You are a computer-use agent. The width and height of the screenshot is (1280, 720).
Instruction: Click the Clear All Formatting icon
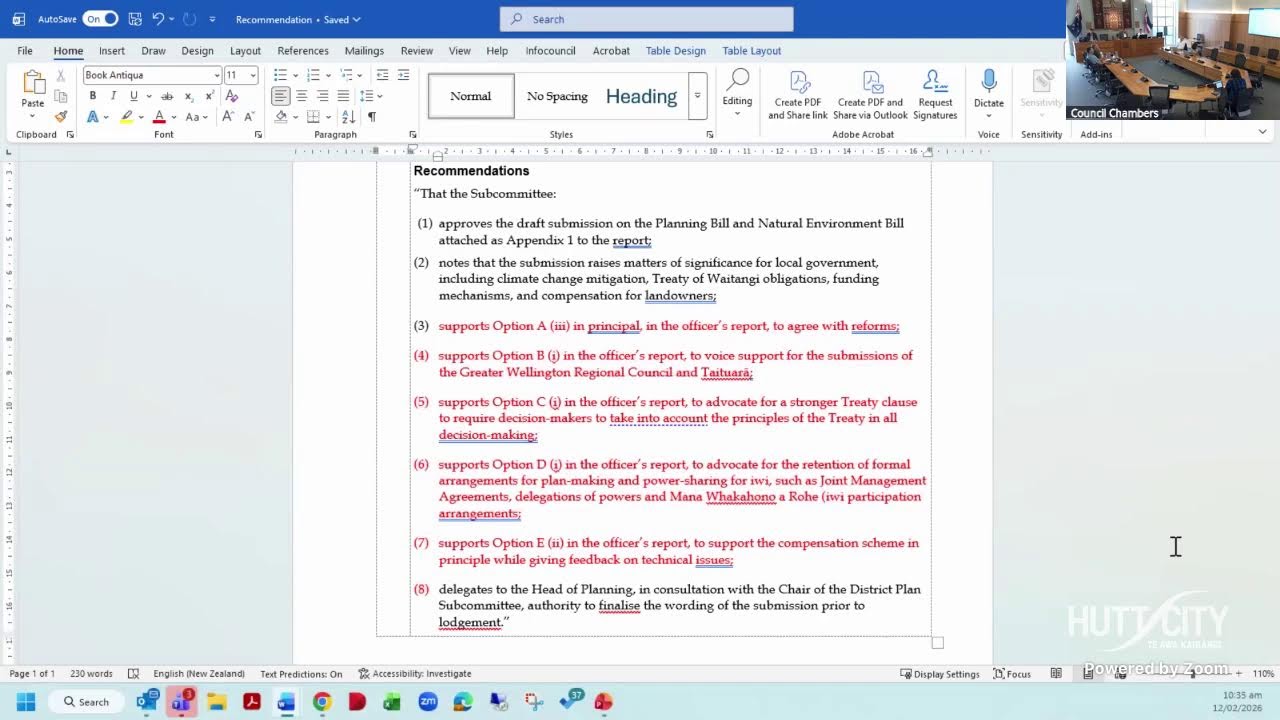click(232, 96)
